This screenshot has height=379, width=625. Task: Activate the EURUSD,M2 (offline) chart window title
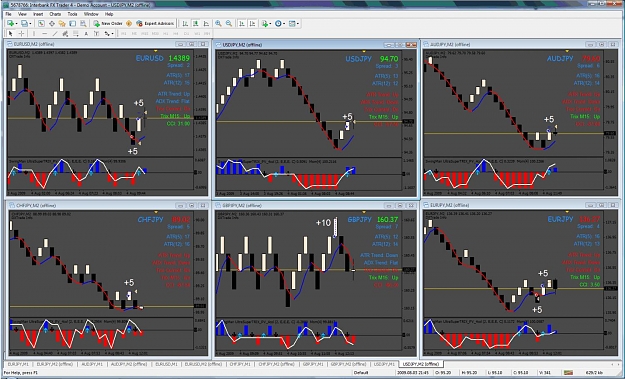coord(34,44)
